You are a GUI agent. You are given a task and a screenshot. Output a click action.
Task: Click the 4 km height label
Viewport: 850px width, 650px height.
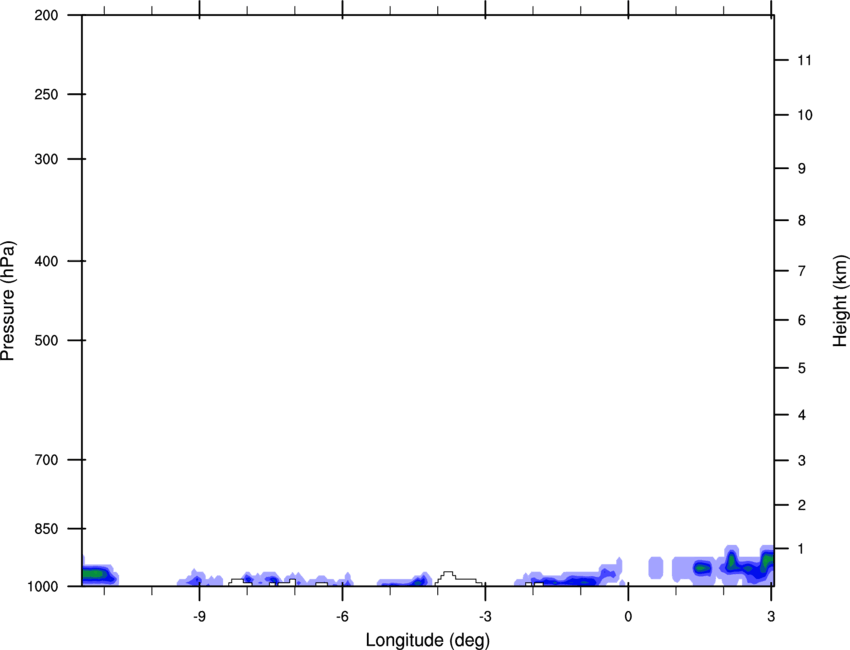coord(801,415)
